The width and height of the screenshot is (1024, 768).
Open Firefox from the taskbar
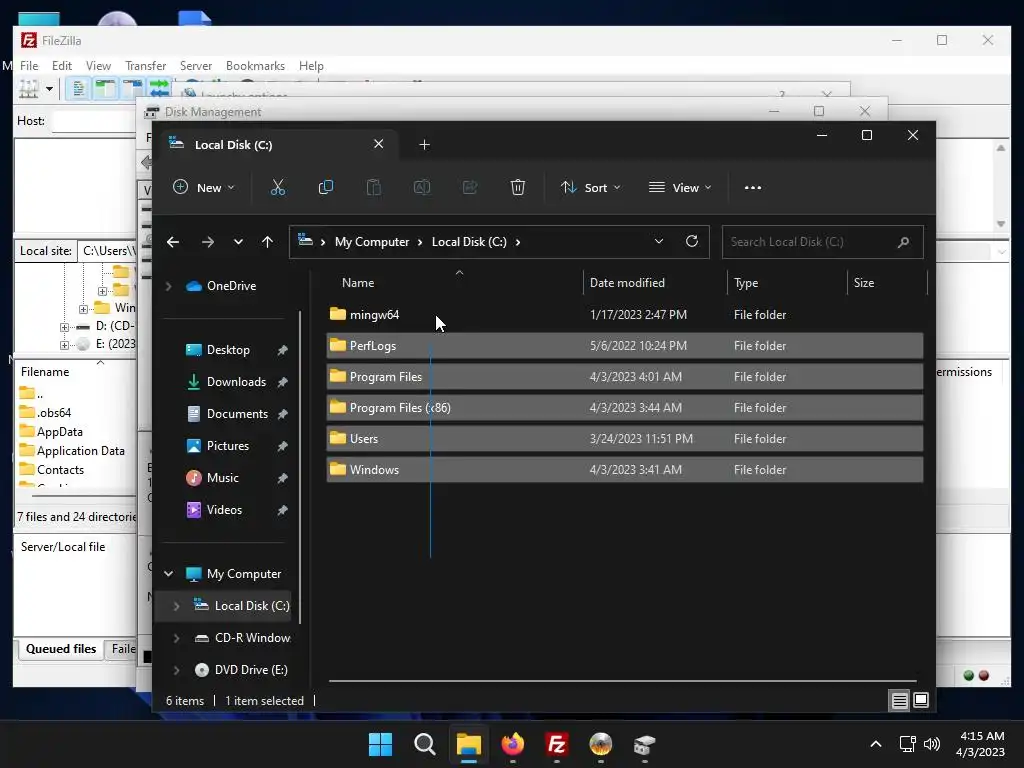(x=513, y=744)
